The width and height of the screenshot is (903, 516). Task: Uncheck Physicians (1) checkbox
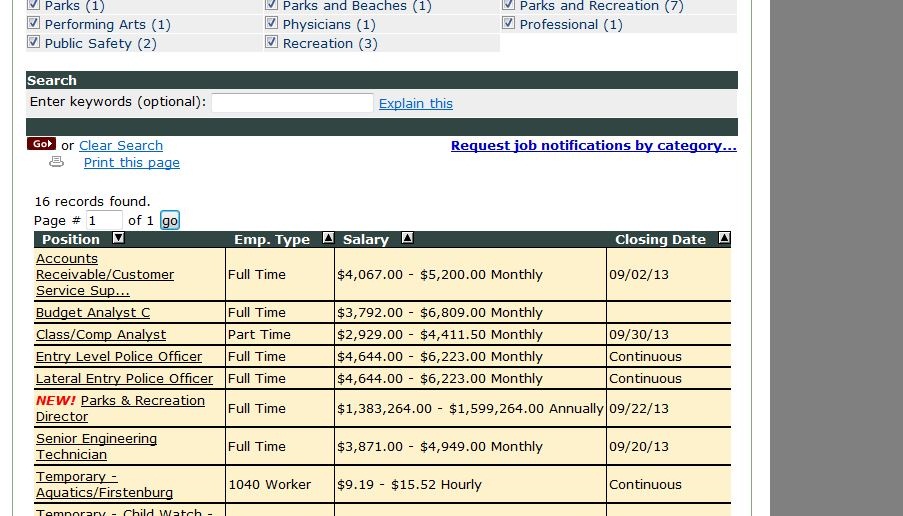271,23
